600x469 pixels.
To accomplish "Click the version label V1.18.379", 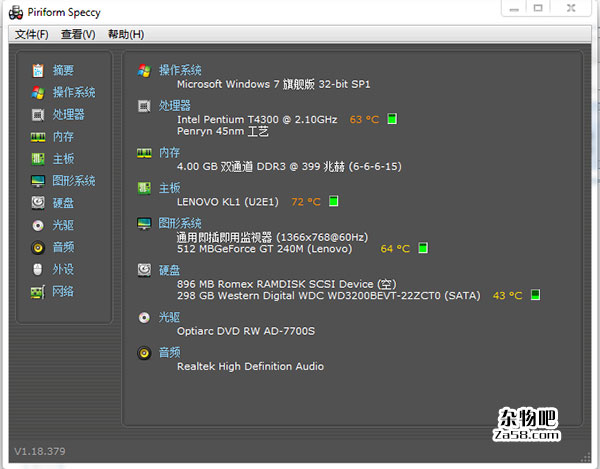I will coord(40,451).
